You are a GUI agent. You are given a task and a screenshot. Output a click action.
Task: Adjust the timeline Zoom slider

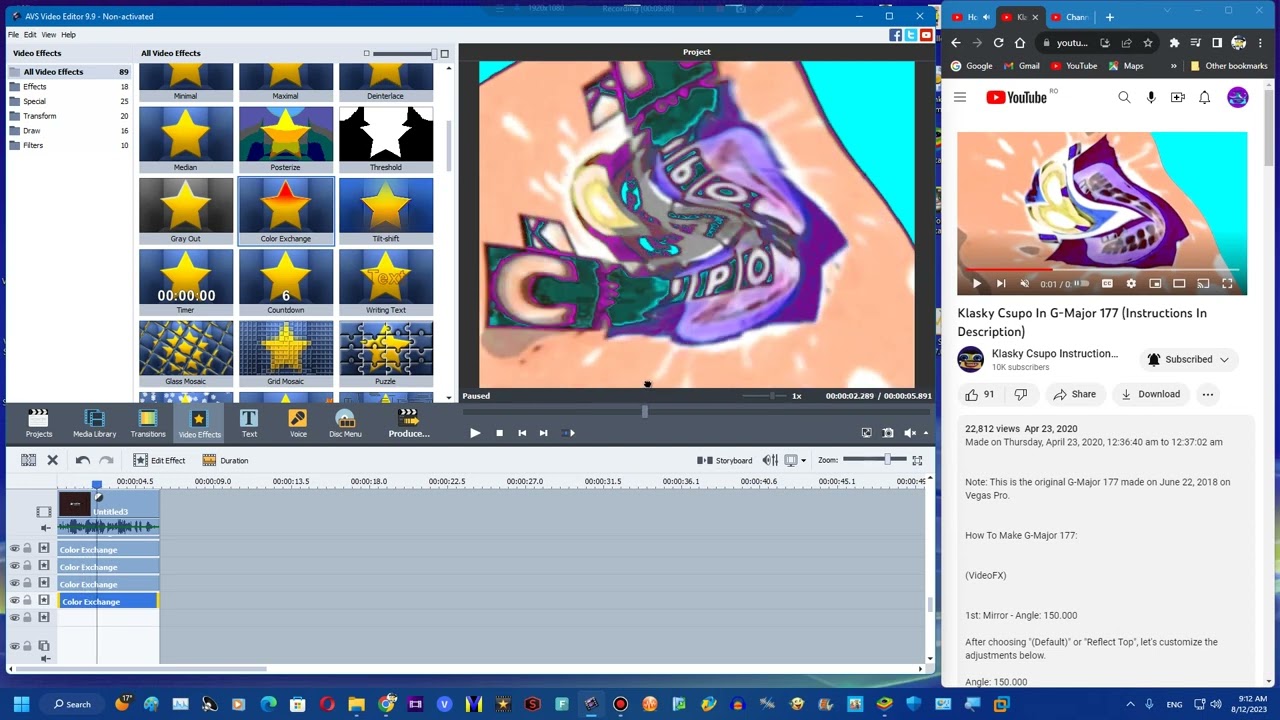(887, 459)
